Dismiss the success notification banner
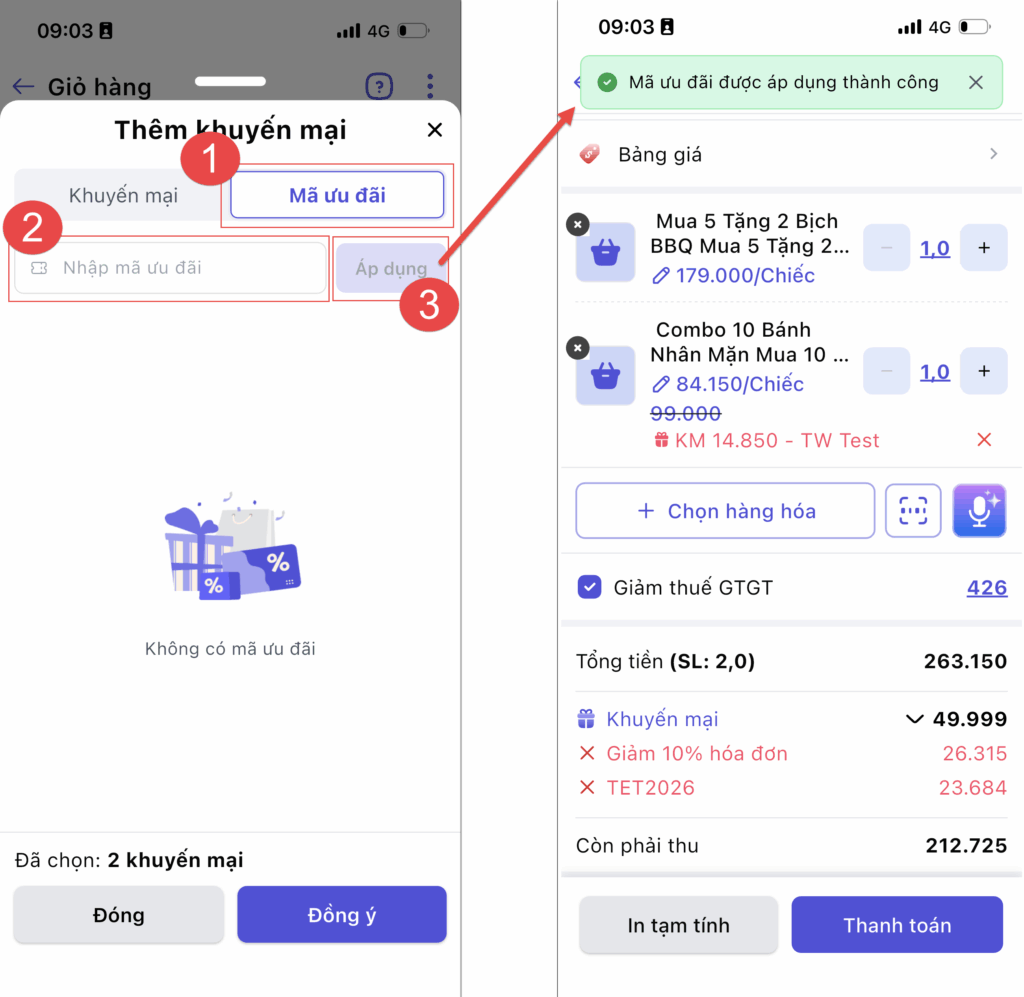 pos(976,82)
